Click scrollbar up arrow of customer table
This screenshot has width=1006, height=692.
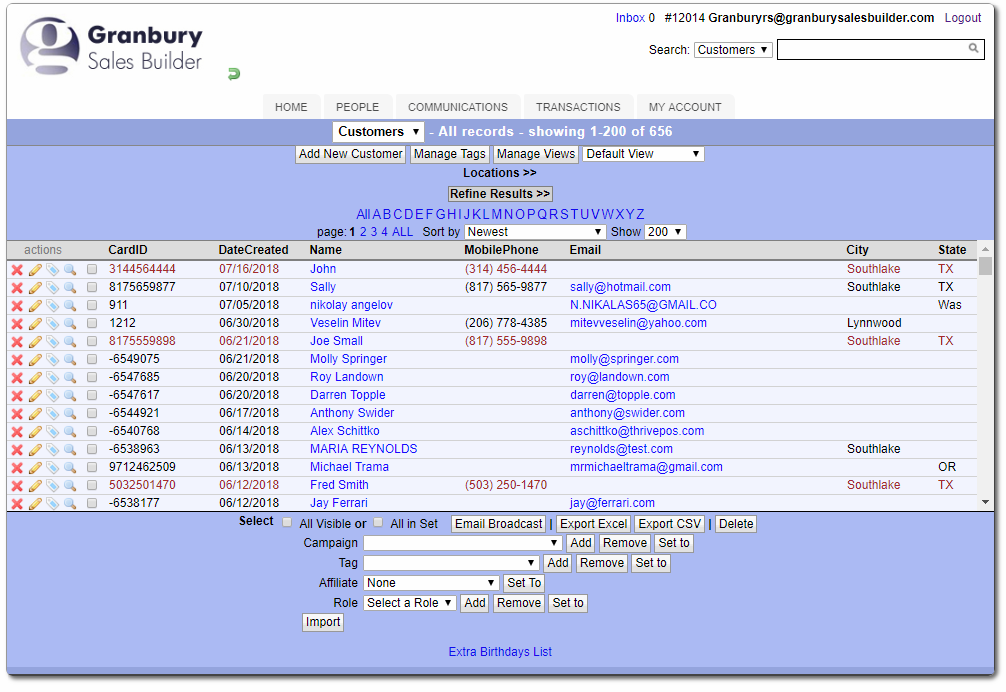click(x=985, y=249)
